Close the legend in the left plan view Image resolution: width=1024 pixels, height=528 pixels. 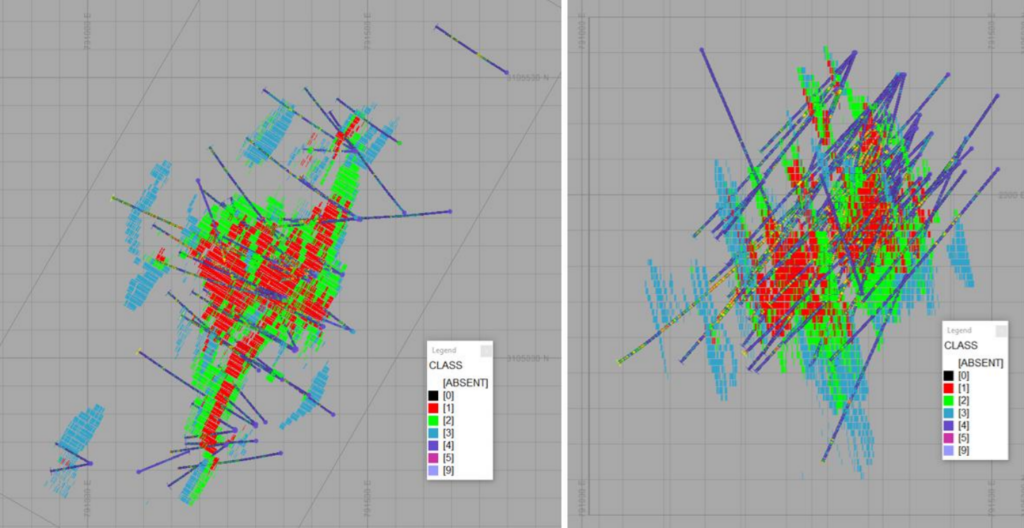[486, 351]
